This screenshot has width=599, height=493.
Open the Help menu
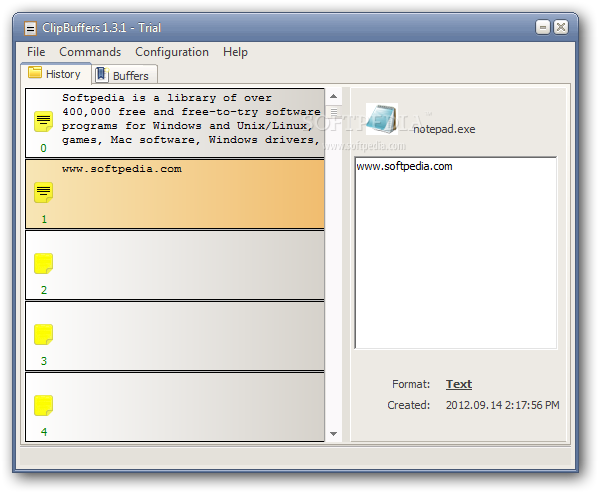[235, 52]
